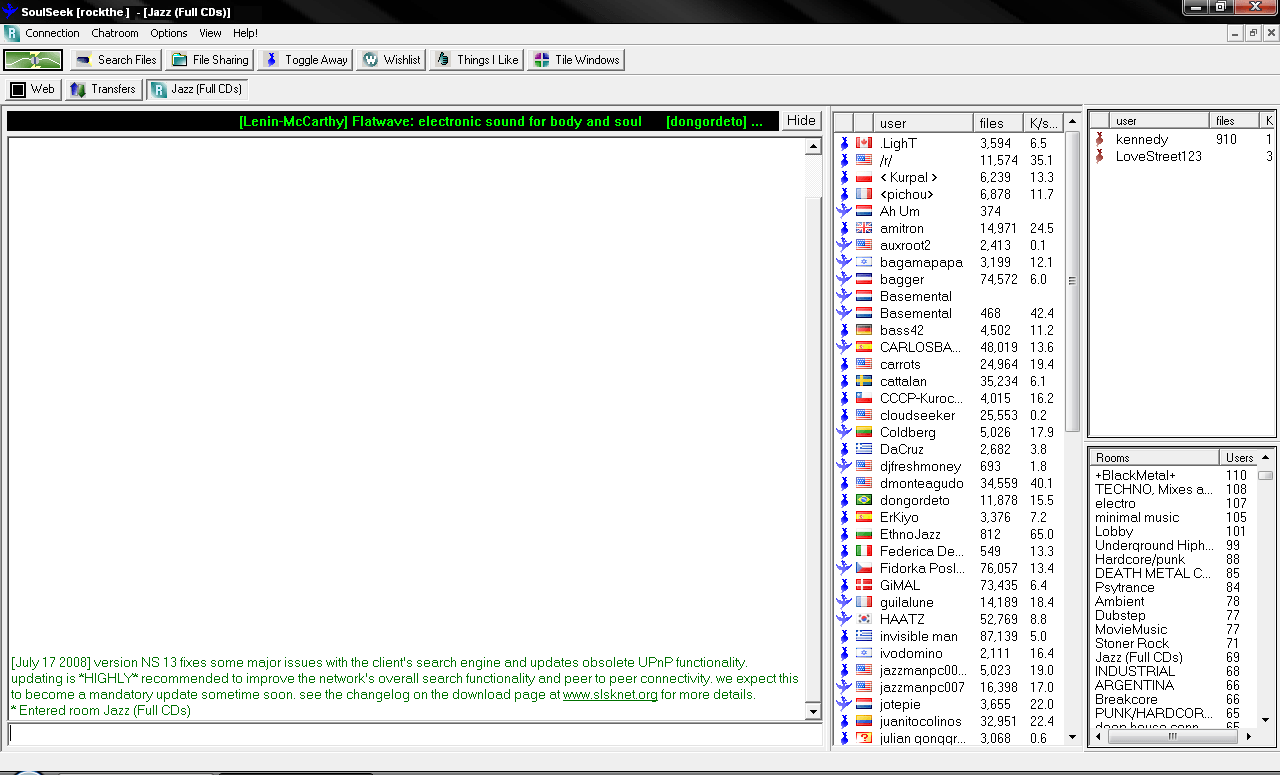1280x775 pixels.
Task: Click the green connection status icon
Action: pyautogui.click(x=33, y=60)
